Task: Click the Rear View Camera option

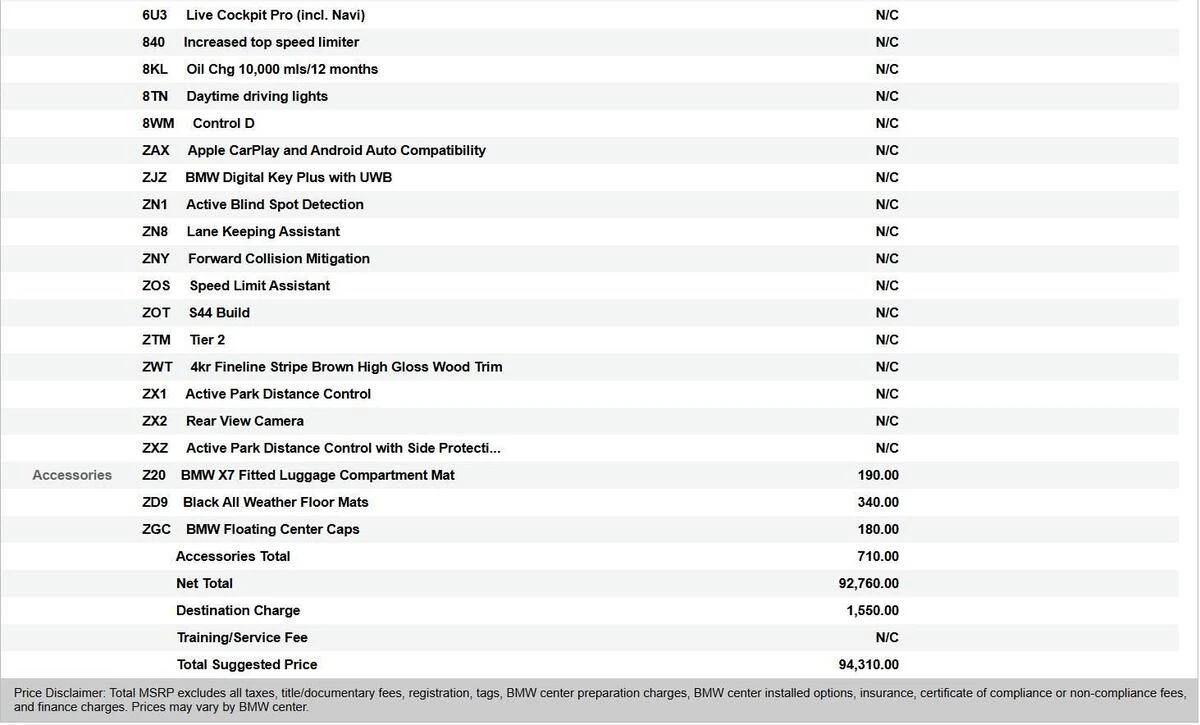Action: 244,421
